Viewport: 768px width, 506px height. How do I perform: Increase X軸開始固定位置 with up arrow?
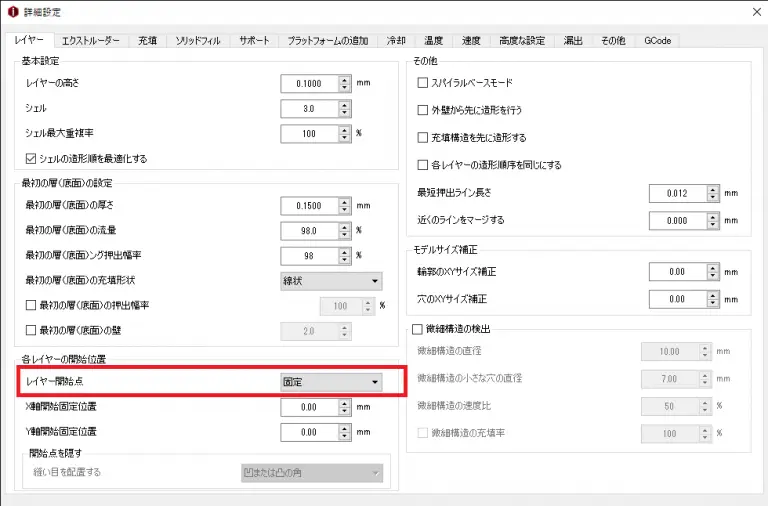point(345,403)
